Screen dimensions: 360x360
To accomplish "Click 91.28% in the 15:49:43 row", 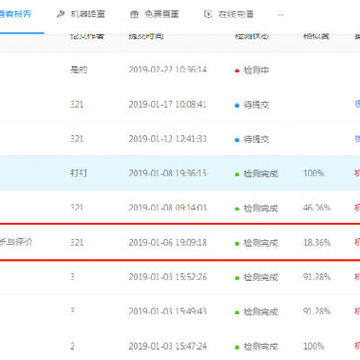I will [317, 312].
